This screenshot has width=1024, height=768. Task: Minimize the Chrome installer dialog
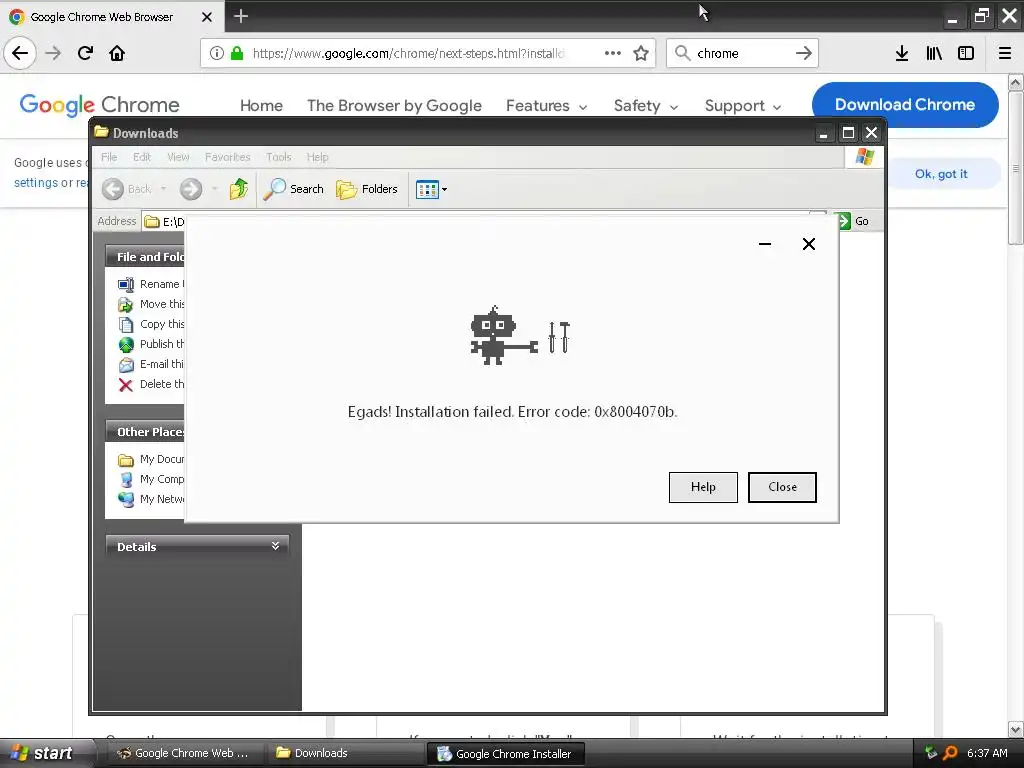click(x=765, y=244)
